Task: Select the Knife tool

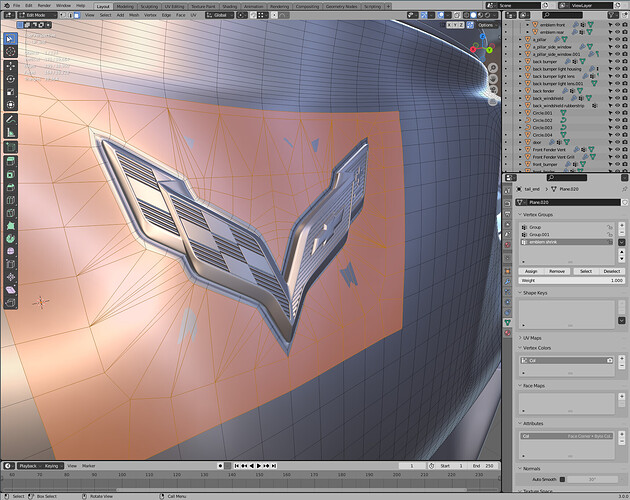Action: [10, 213]
